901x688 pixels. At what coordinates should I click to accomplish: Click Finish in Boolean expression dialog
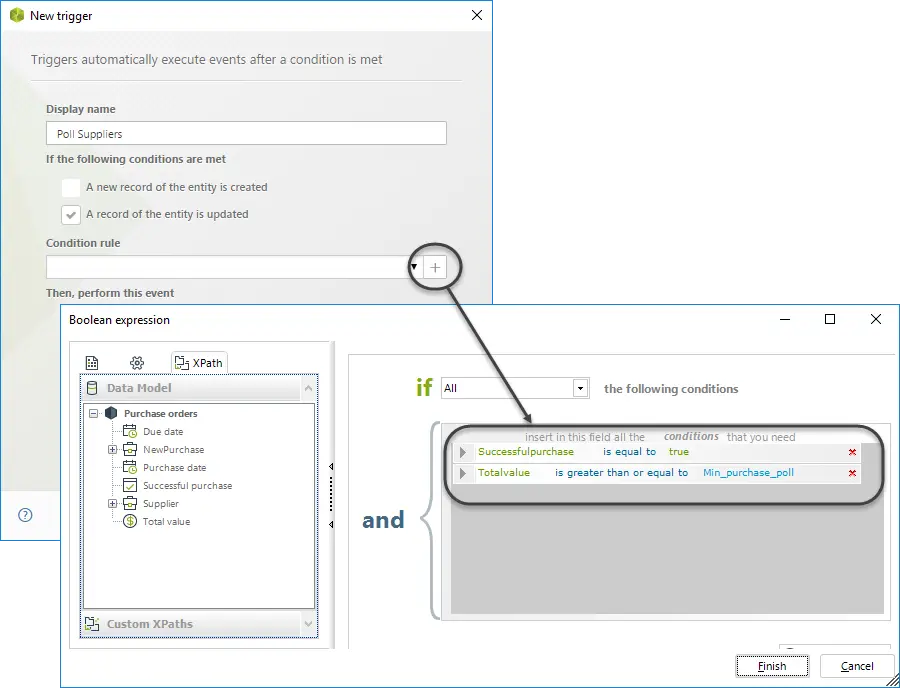[772, 666]
